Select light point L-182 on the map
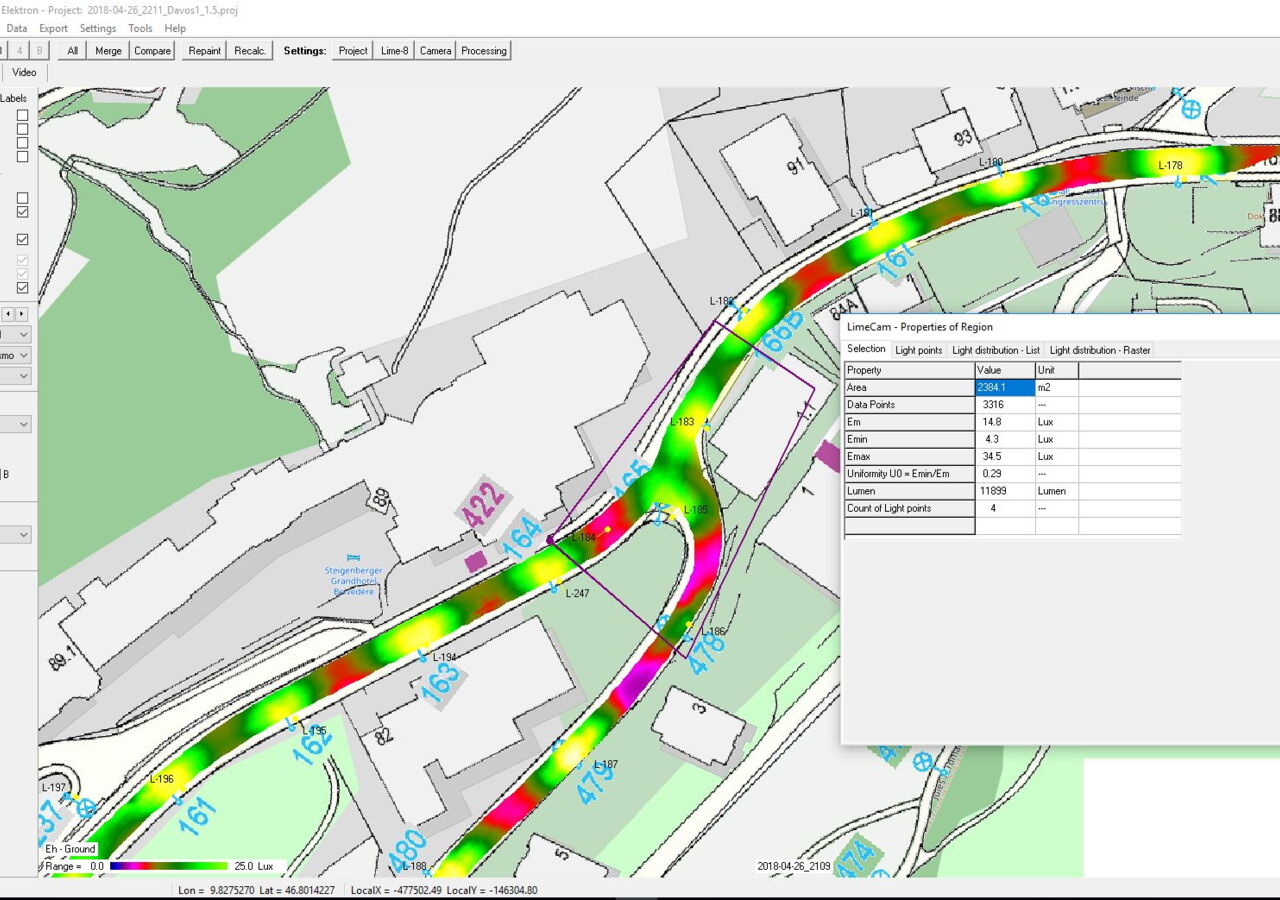Image resolution: width=1280 pixels, height=900 pixels. coord(722,300)
